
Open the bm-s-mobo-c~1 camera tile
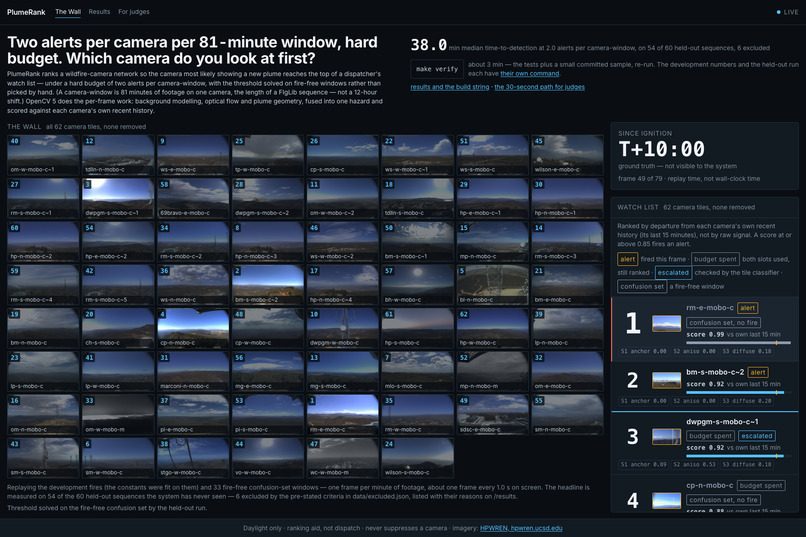pos(417,242)
